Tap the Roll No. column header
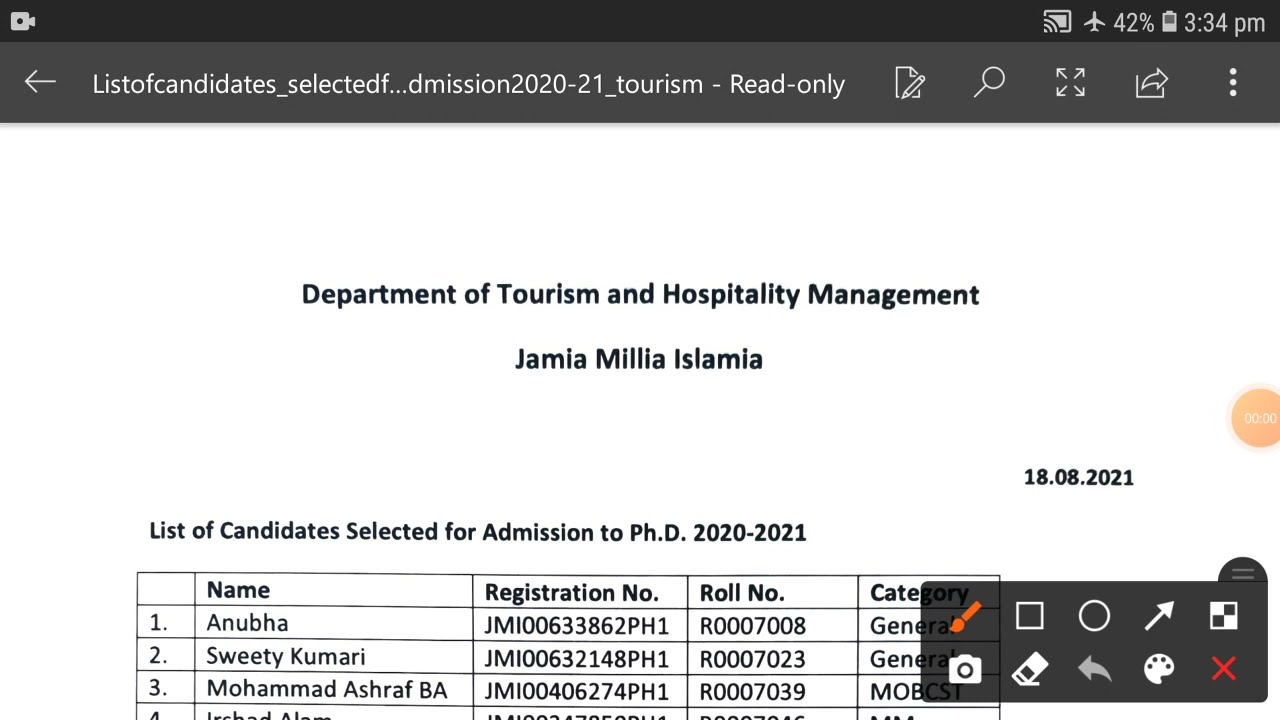This screenshot has height=720, width=1280. pos(741,593)
